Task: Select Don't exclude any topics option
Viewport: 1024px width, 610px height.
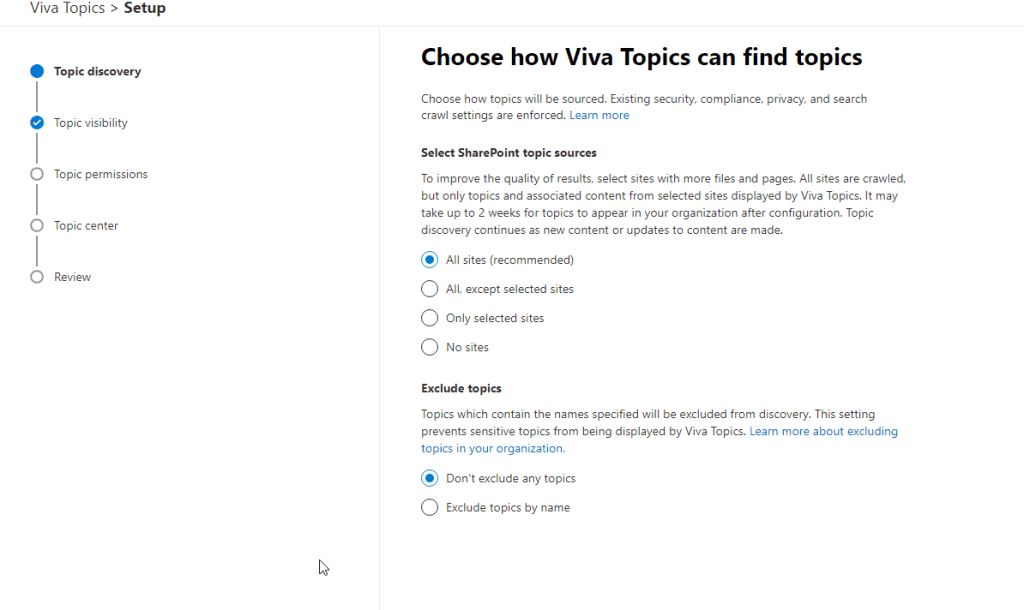Action: 430,478
